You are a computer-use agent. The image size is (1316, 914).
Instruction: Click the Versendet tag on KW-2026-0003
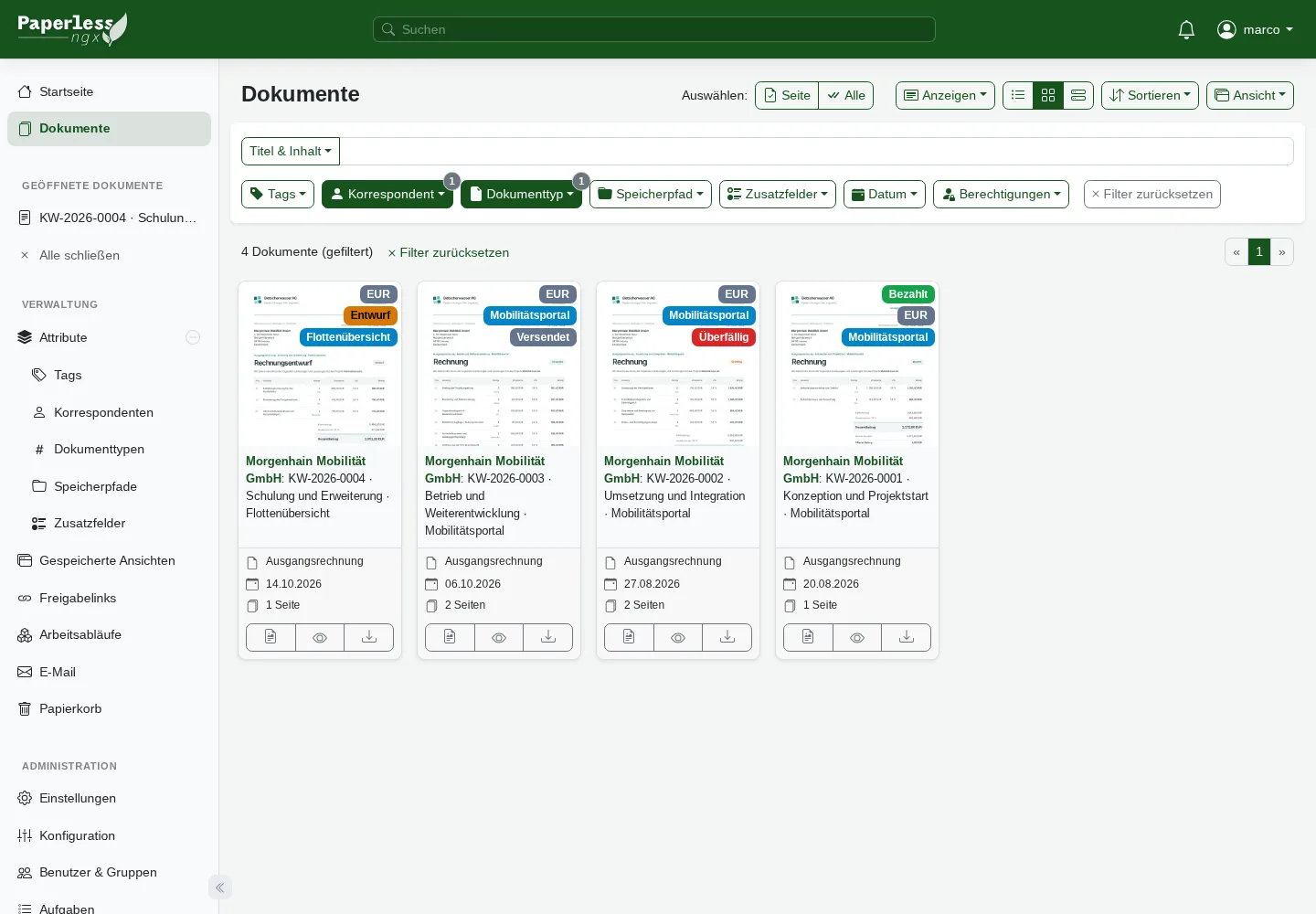543,337
